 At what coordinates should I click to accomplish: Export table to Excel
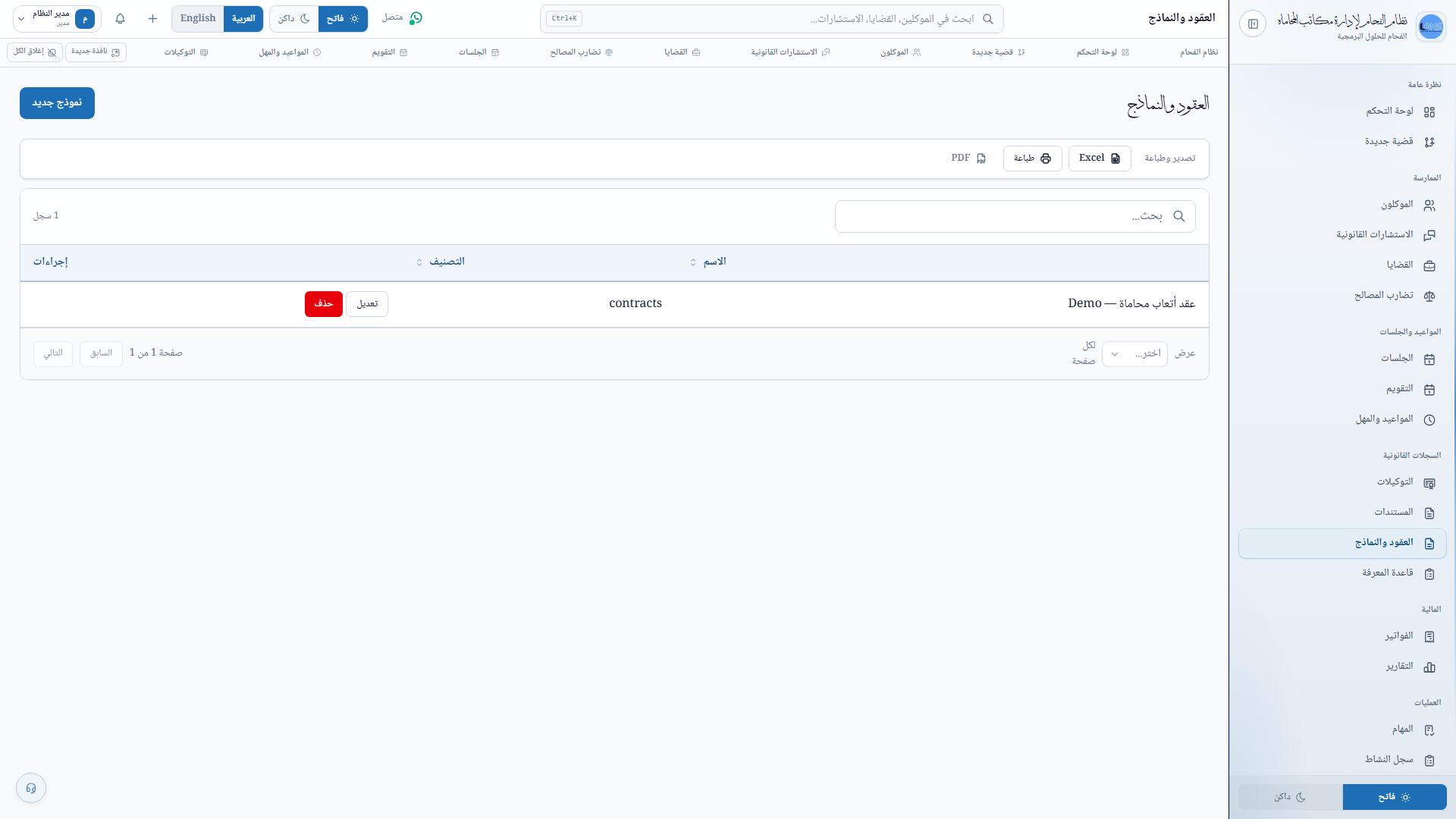[1100, 158]
